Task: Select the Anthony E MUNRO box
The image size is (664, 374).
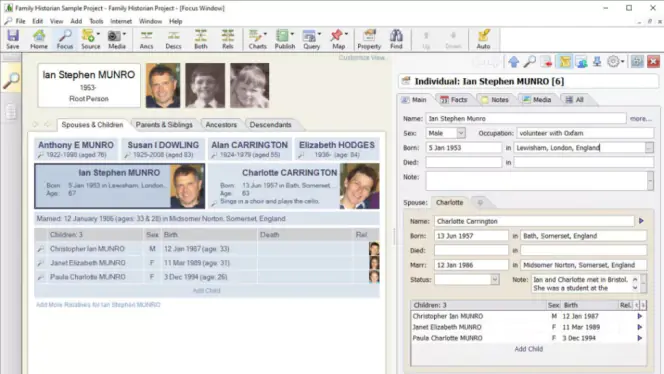Action: click(x=76, y=149)
